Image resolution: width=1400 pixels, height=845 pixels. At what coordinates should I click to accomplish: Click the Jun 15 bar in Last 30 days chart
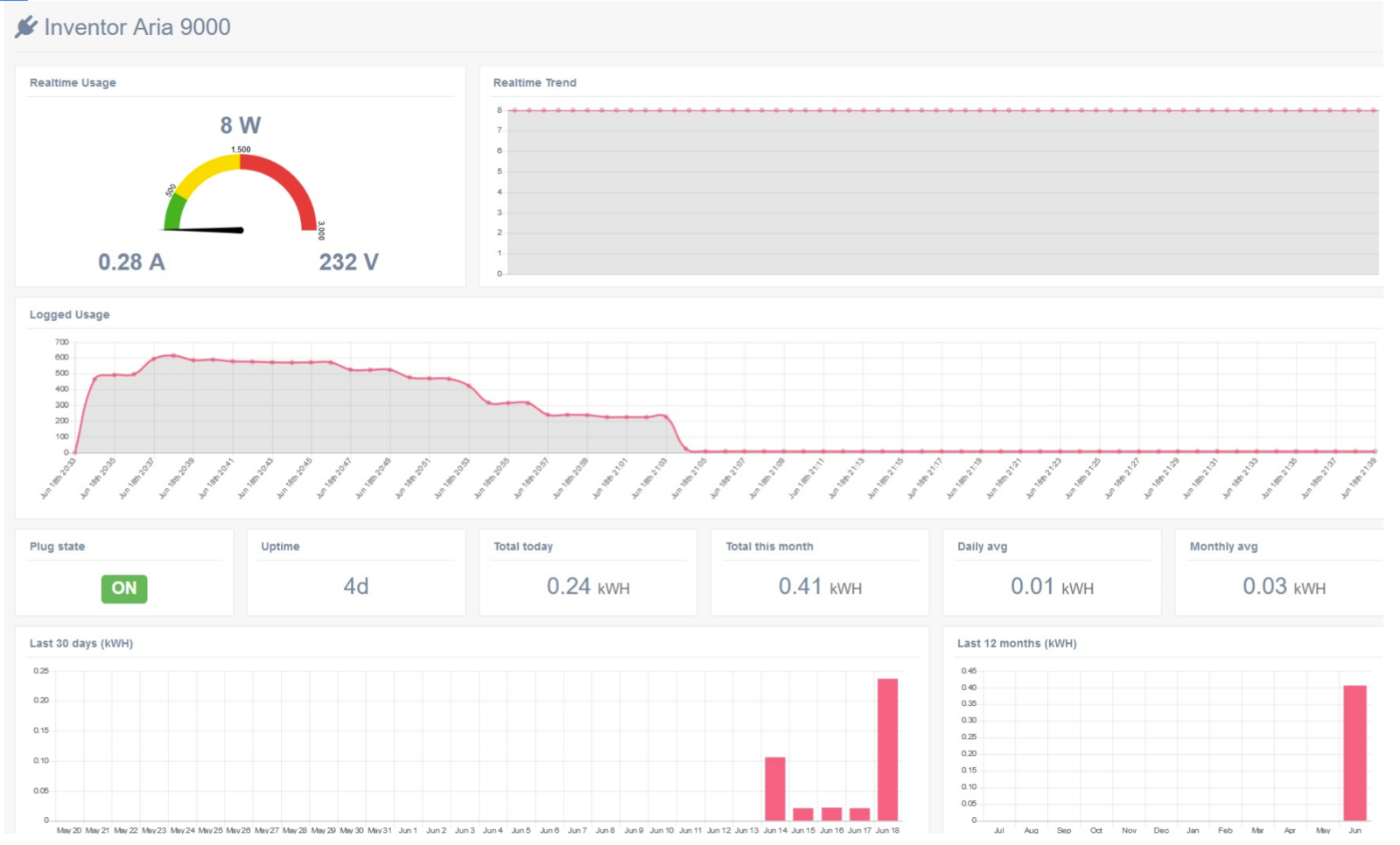(x=803, y=814)
